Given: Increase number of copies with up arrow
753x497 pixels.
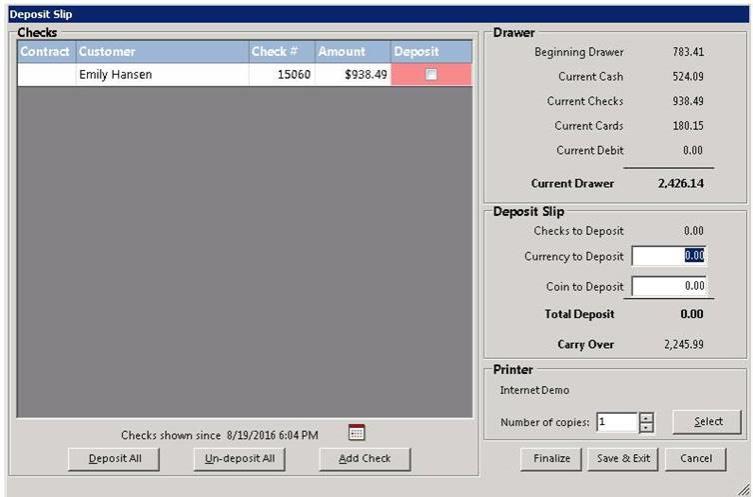Looking at the screenshot, I should (x=646, y=417).
